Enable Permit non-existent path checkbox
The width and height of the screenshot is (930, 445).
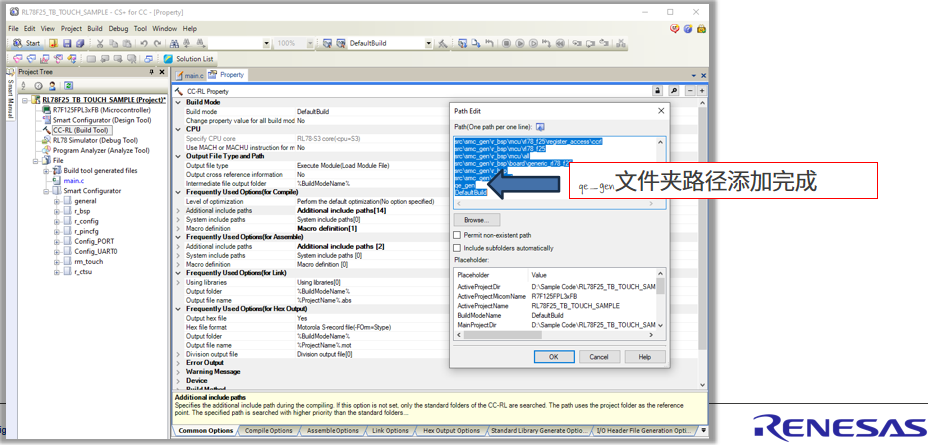tap(457, 236)
